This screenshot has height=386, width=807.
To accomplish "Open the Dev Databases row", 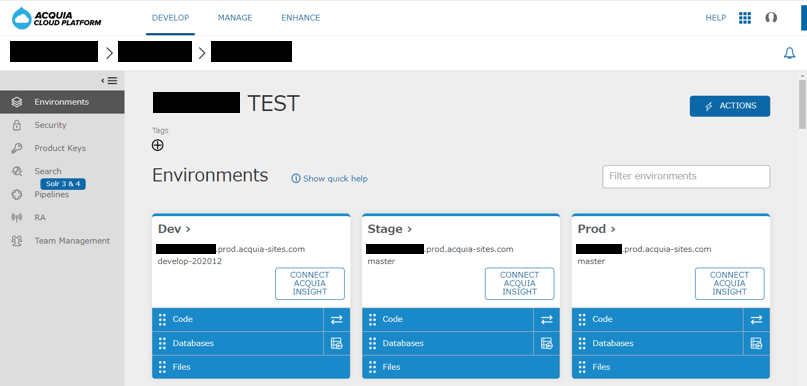I will click(x=238, y=343).
